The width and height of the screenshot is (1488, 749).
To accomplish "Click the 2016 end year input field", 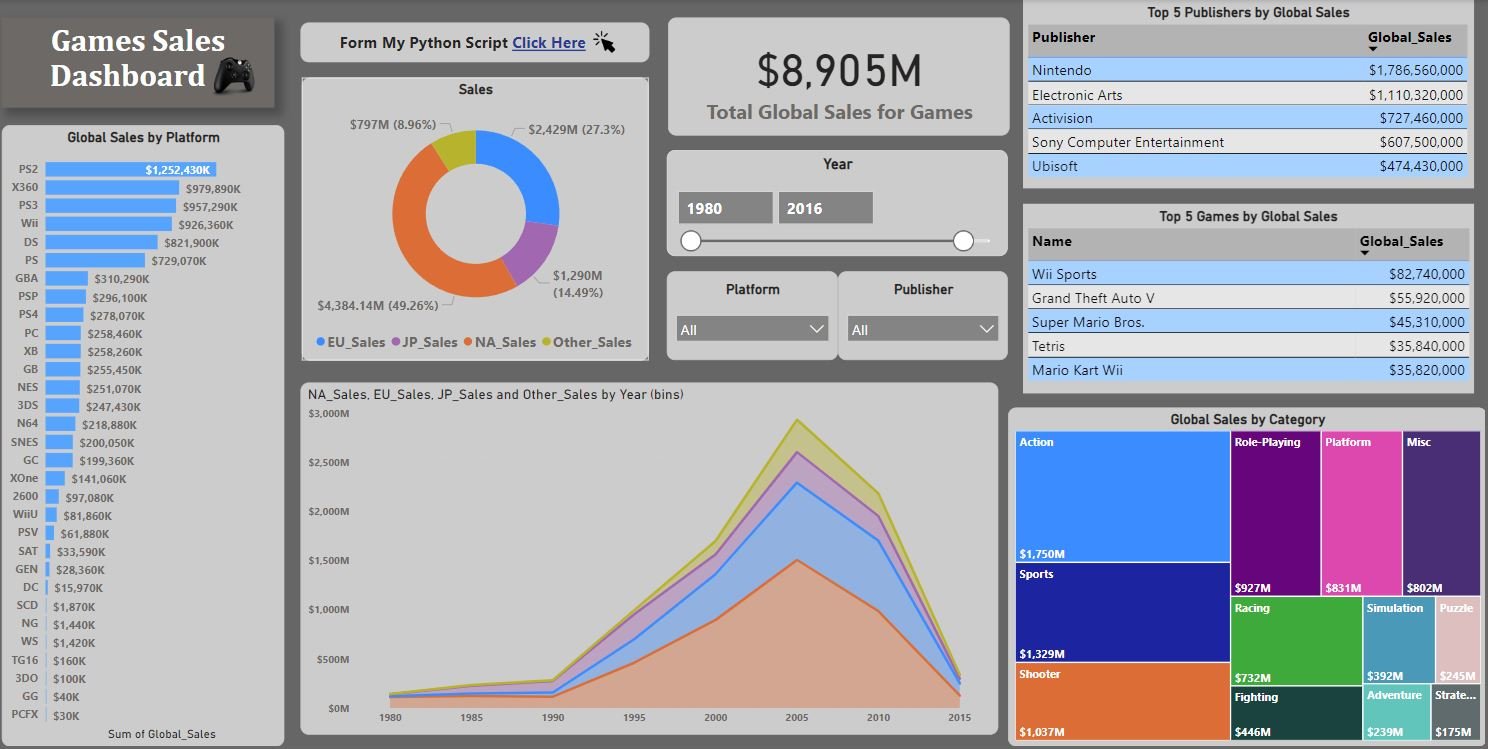I will (825, 208).
